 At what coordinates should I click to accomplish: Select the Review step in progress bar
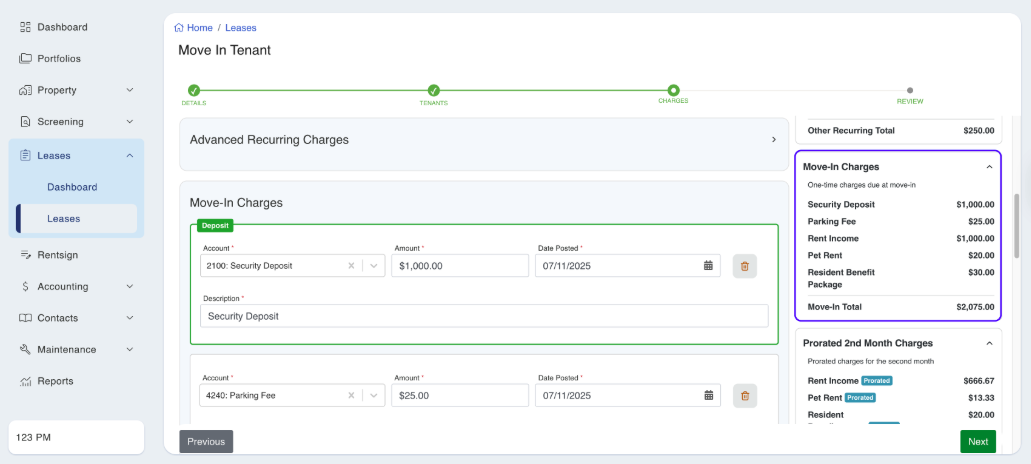(909, 90)
